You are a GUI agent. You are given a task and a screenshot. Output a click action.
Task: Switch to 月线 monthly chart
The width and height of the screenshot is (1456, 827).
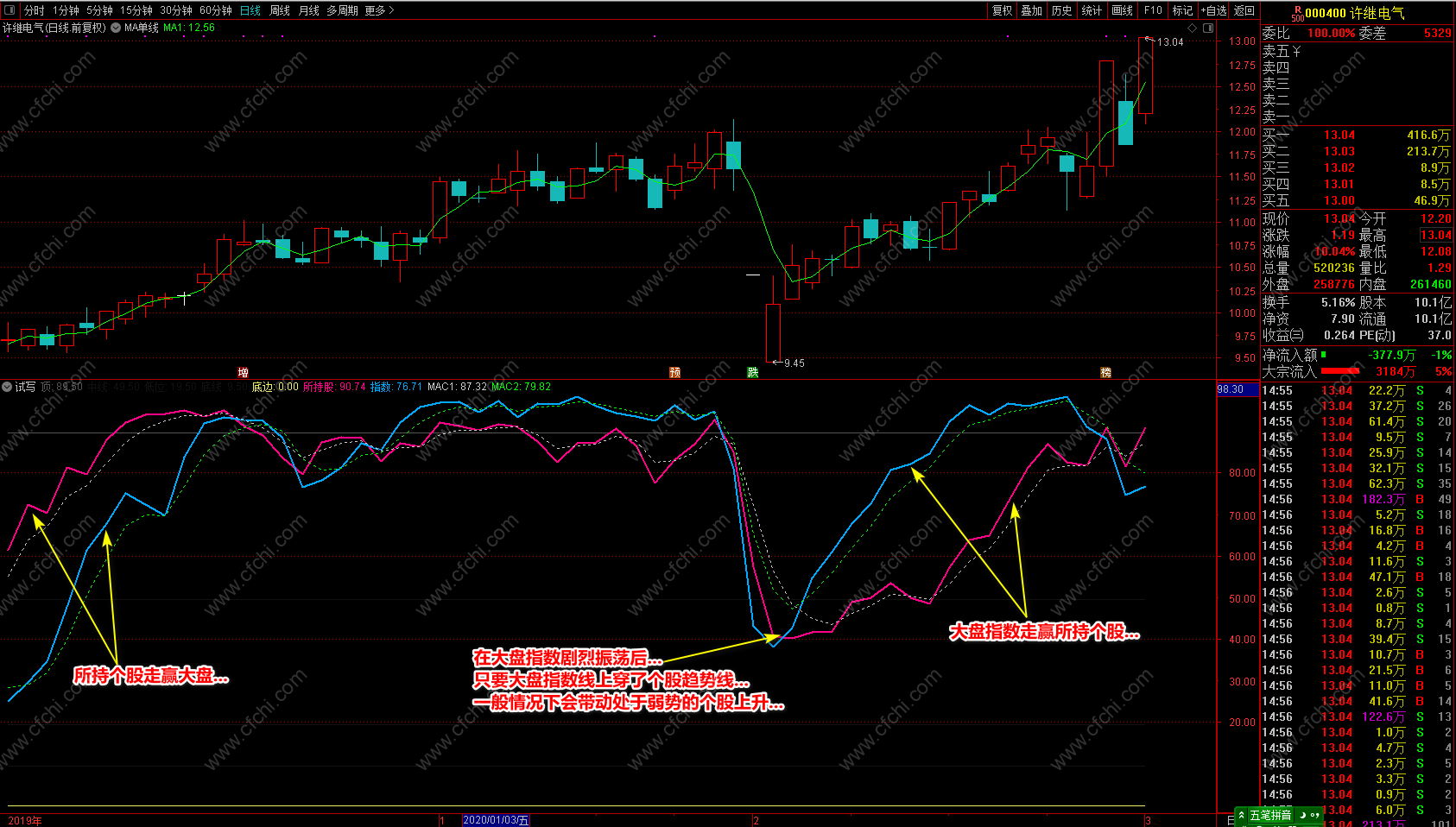tap(309, 10)
